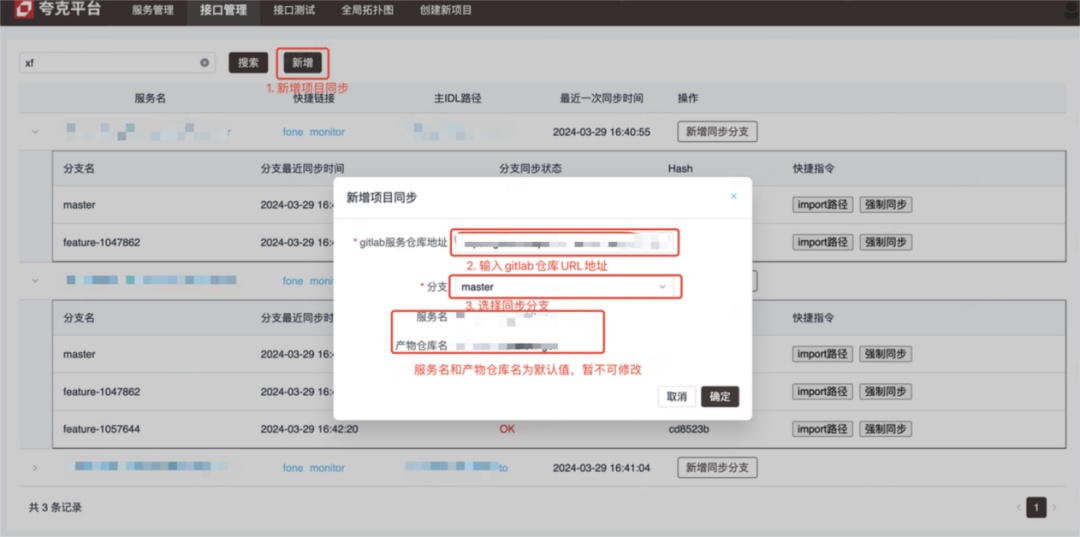Click the 2024-03-29 16:42:20 sync time
The image size is (1080, 537).
[309, 429]
